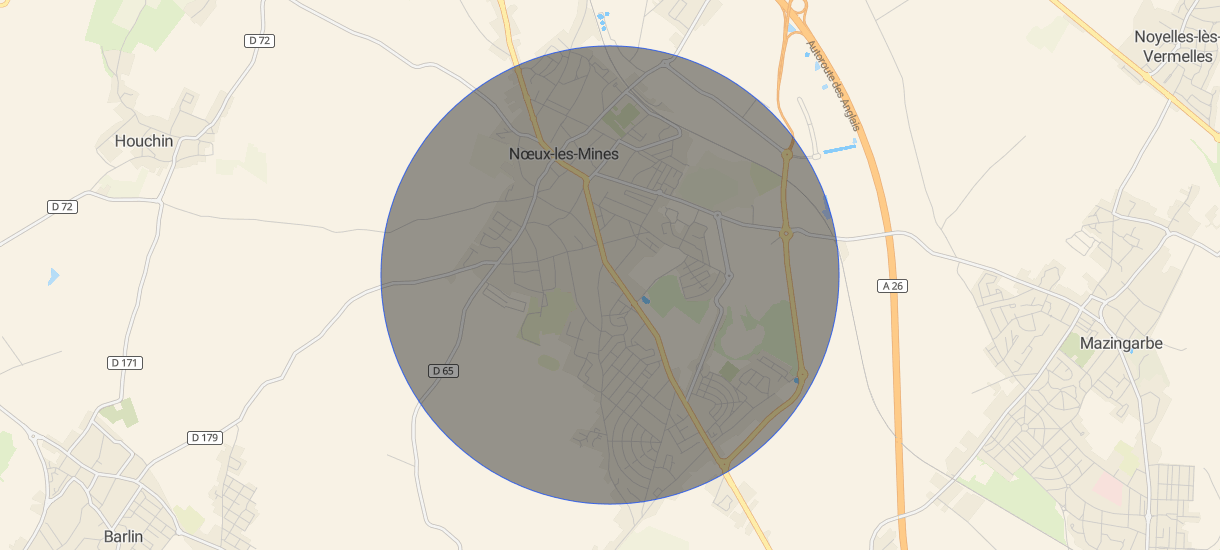The height and width of the screenshot is (550, 1220).
Task: Click the Mazingarbe town label
Action: click(x=1121, y=343)
